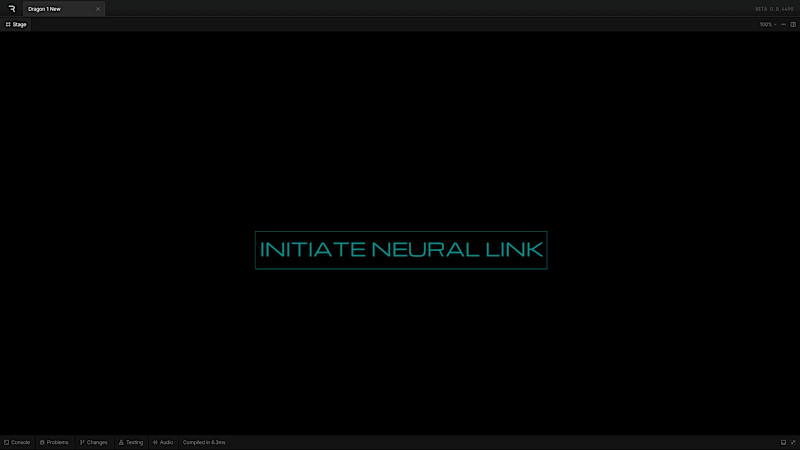Click the 'Compiled in 6.3ms' status text
800x450 pixels.
tap(204, 442)
